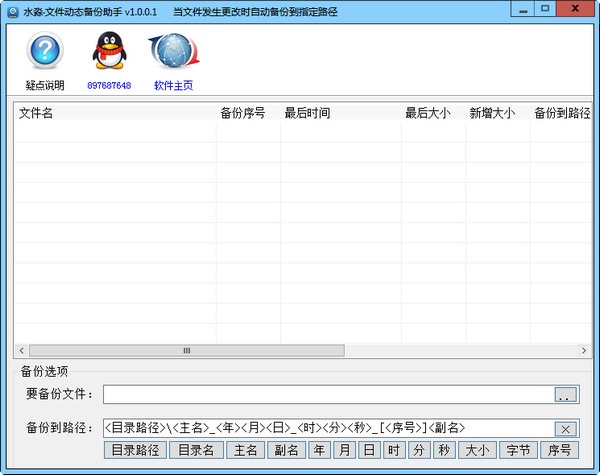Focus the 要备份文件 input field

[327, 395]
